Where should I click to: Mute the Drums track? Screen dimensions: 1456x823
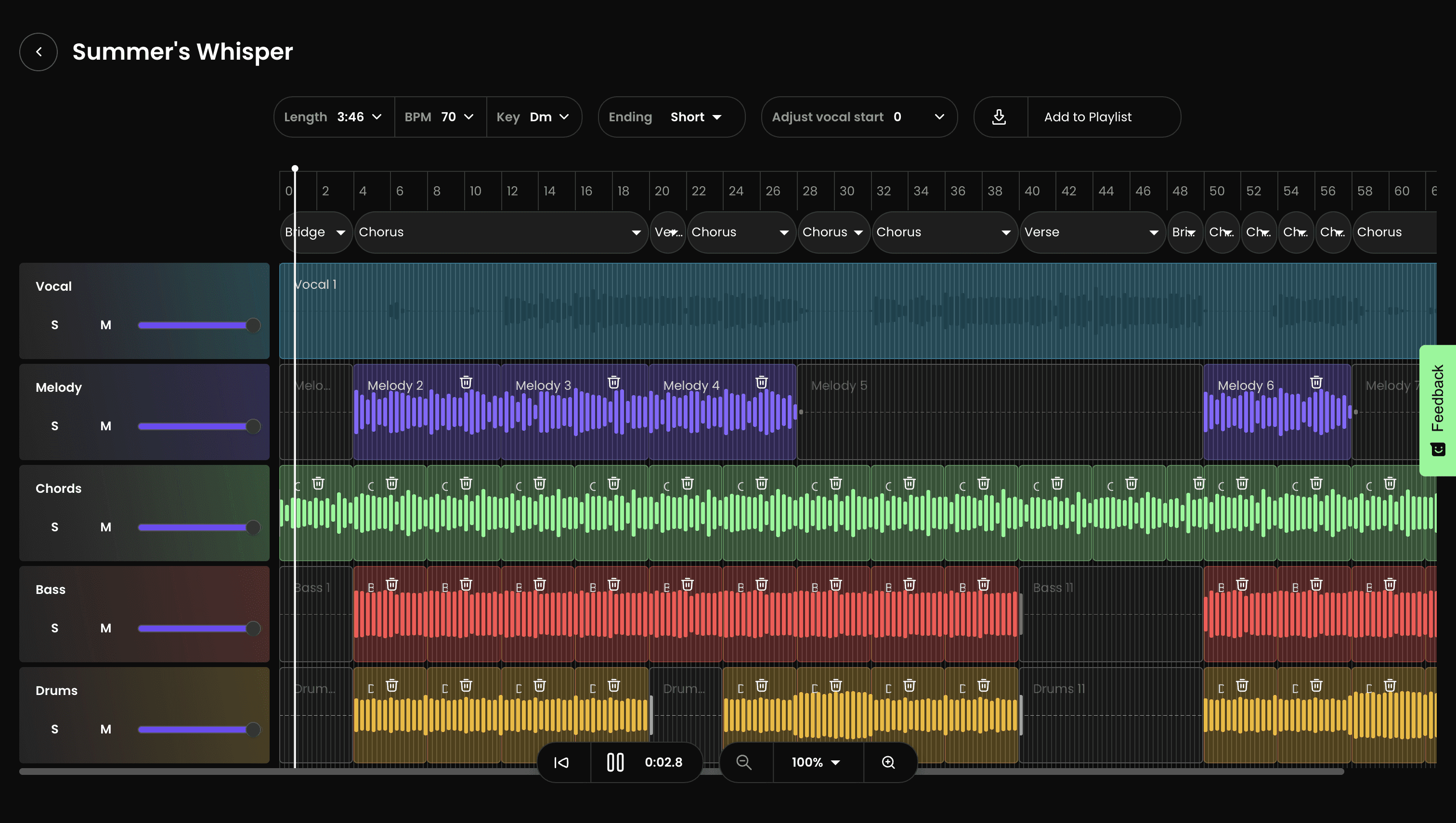[x=106, y=729]
